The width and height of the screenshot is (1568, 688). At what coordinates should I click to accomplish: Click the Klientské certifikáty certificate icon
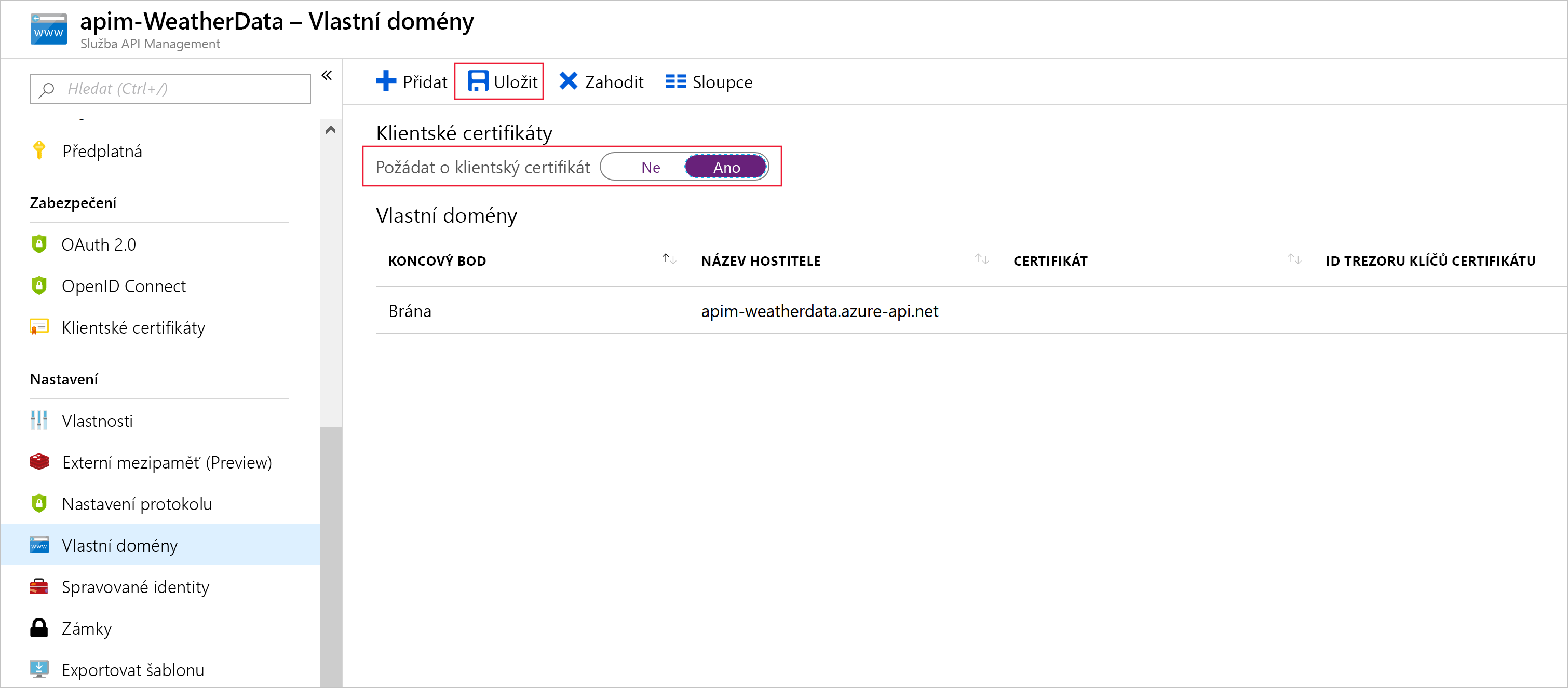(39, 327)
